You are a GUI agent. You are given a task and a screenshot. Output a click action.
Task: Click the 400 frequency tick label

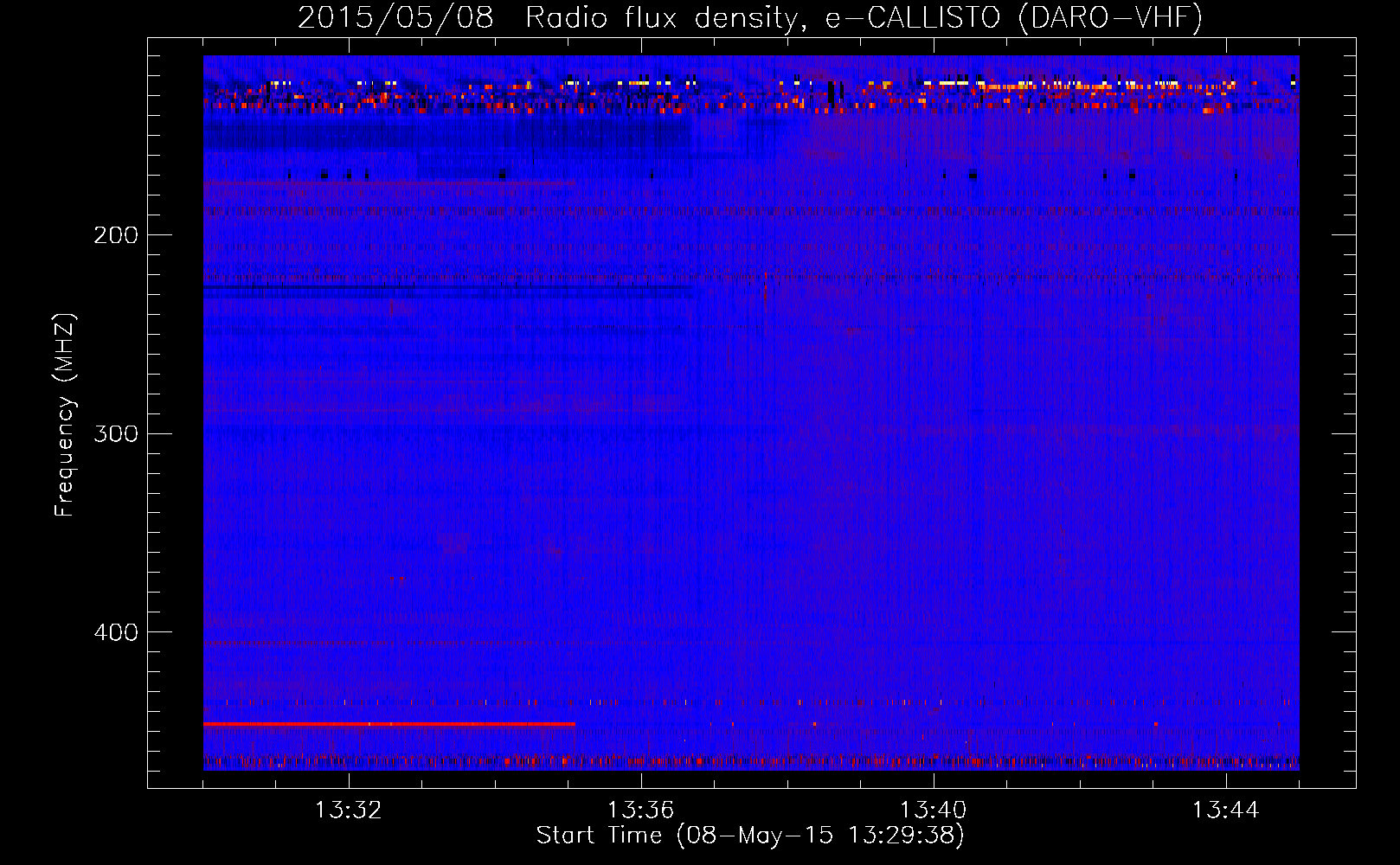point(115,632)
